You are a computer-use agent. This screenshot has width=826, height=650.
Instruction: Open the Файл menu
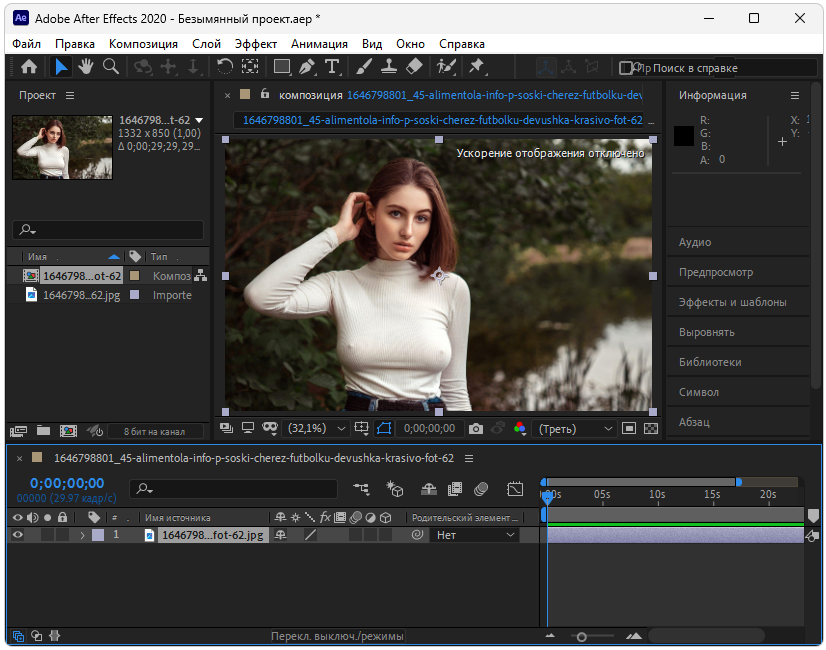[26, 44]
